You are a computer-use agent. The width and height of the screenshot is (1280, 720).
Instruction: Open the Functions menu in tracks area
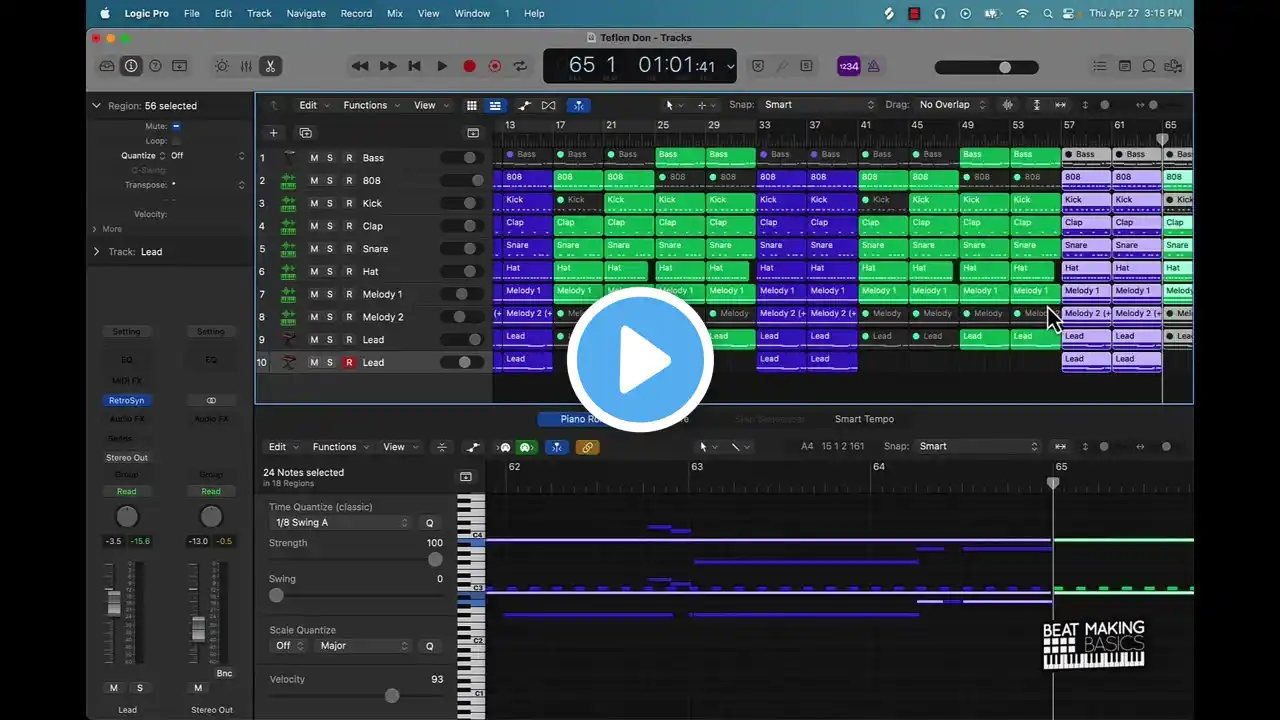point(371,105)
